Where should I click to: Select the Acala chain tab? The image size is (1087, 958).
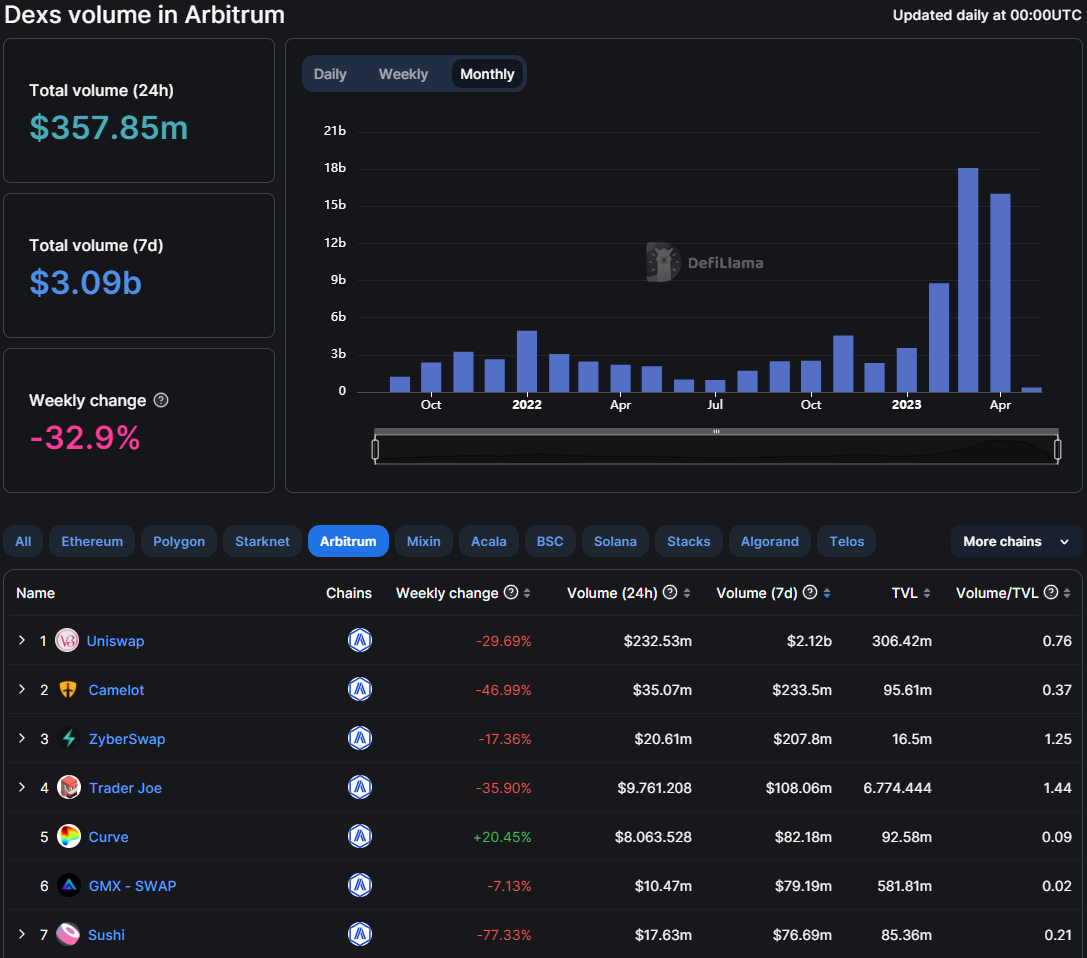[489, 541]
